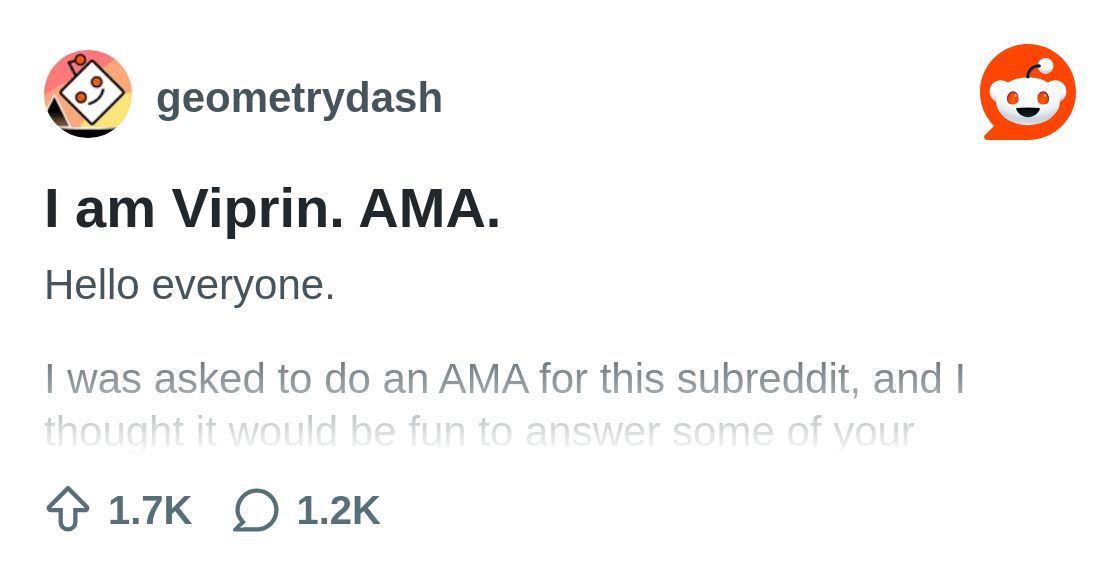
Task: Open comments via the speech bubble icon
Action: click(x=256, y=510)
